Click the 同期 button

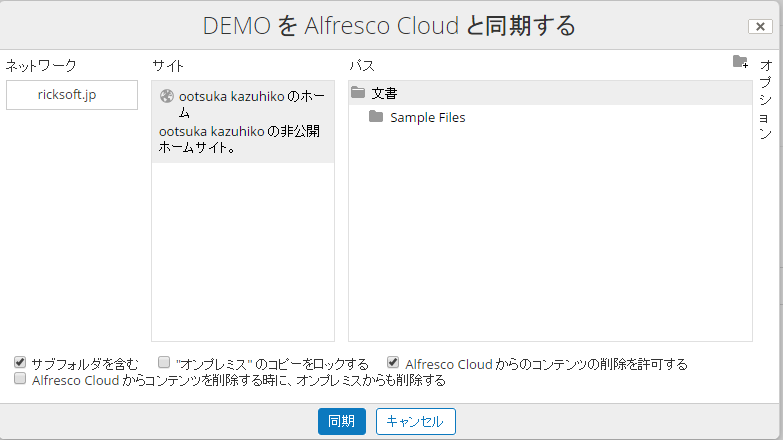point(342,422)
